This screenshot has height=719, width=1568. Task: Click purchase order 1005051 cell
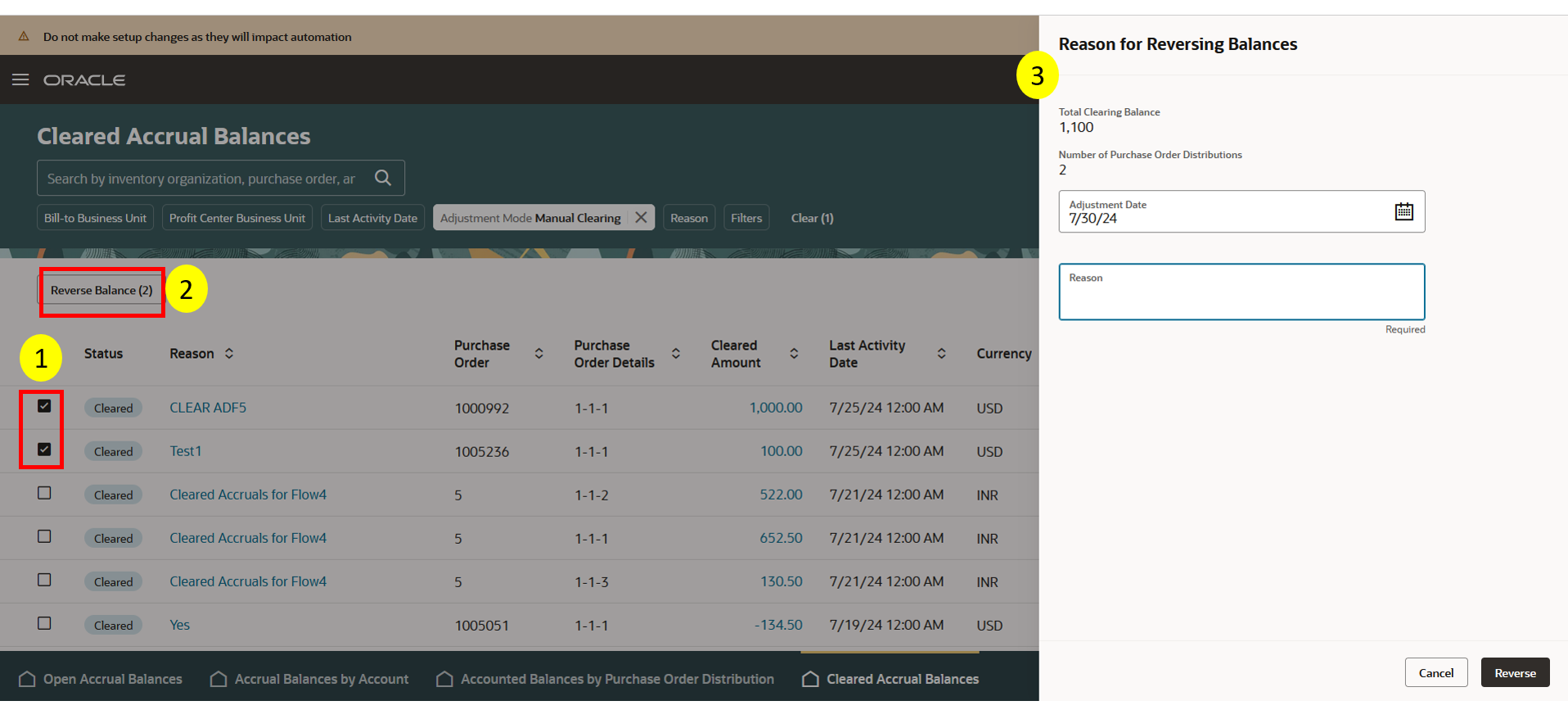(482, 626)
